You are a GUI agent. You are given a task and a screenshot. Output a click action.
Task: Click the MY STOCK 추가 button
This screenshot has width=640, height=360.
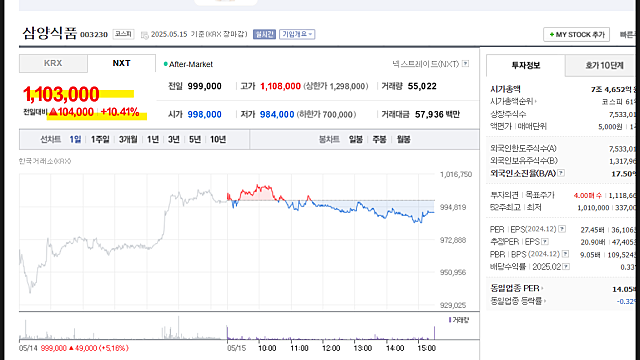(x=576, y=35)
